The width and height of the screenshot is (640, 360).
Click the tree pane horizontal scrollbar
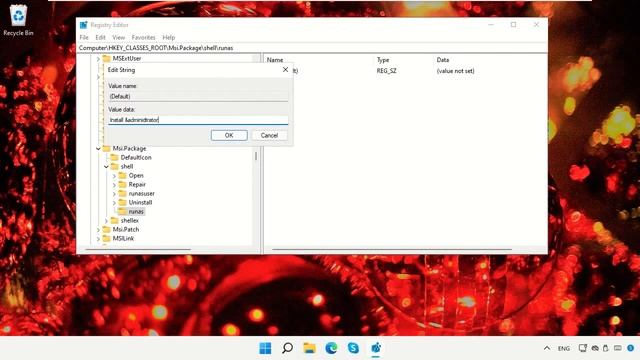[138, 249]
